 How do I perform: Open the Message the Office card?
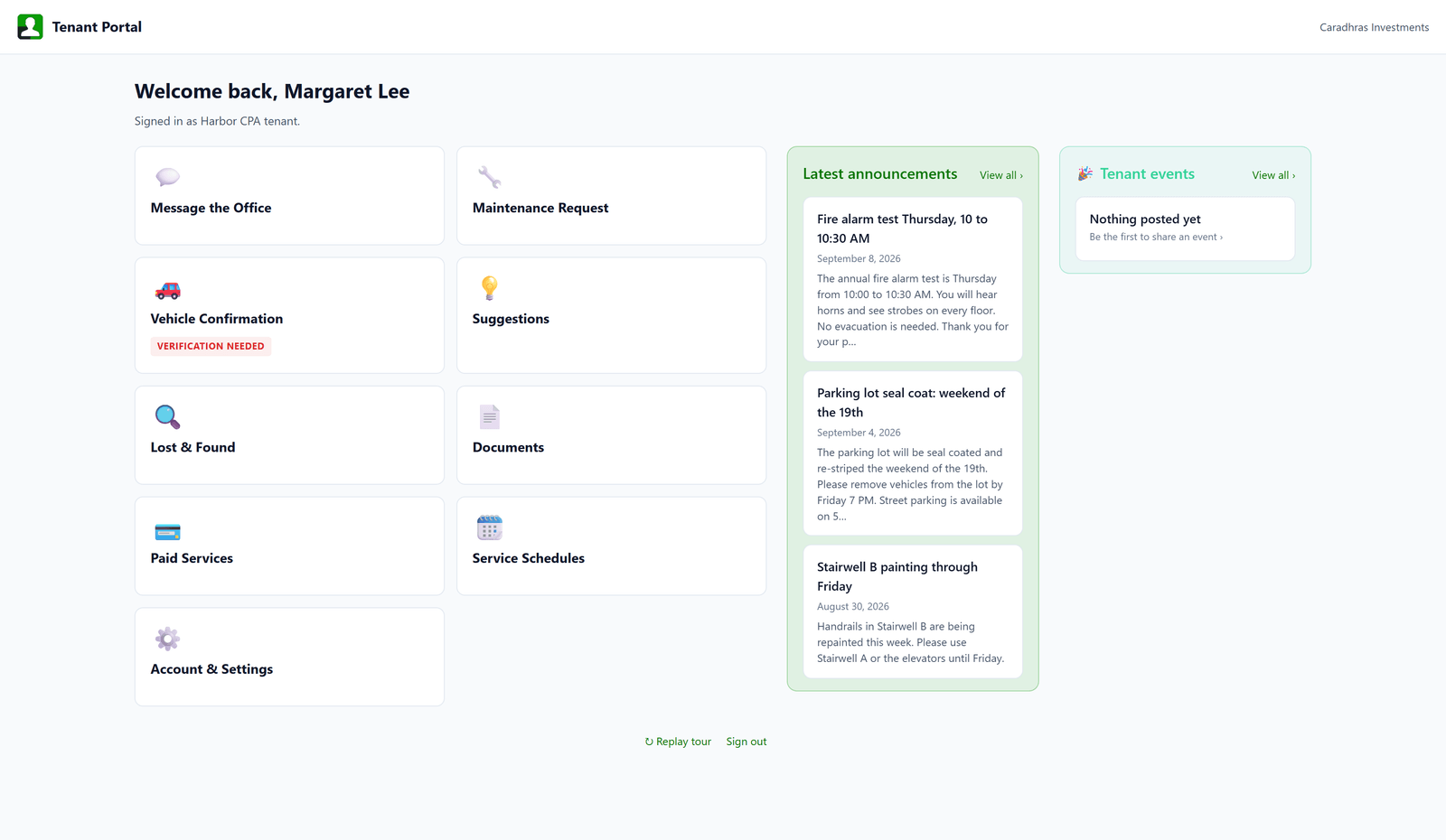289,196
